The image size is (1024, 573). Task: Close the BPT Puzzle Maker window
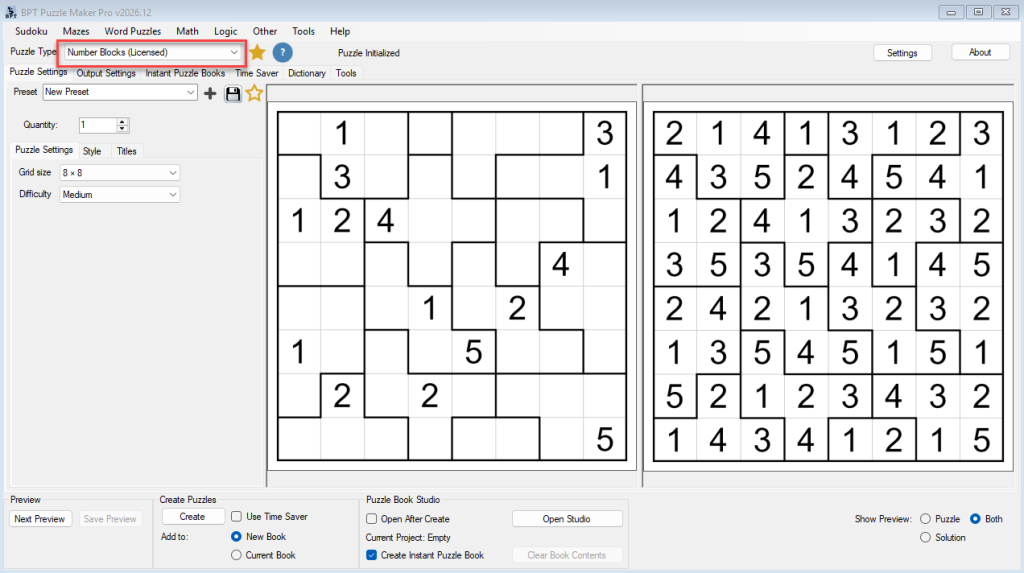coord(1006,12)
